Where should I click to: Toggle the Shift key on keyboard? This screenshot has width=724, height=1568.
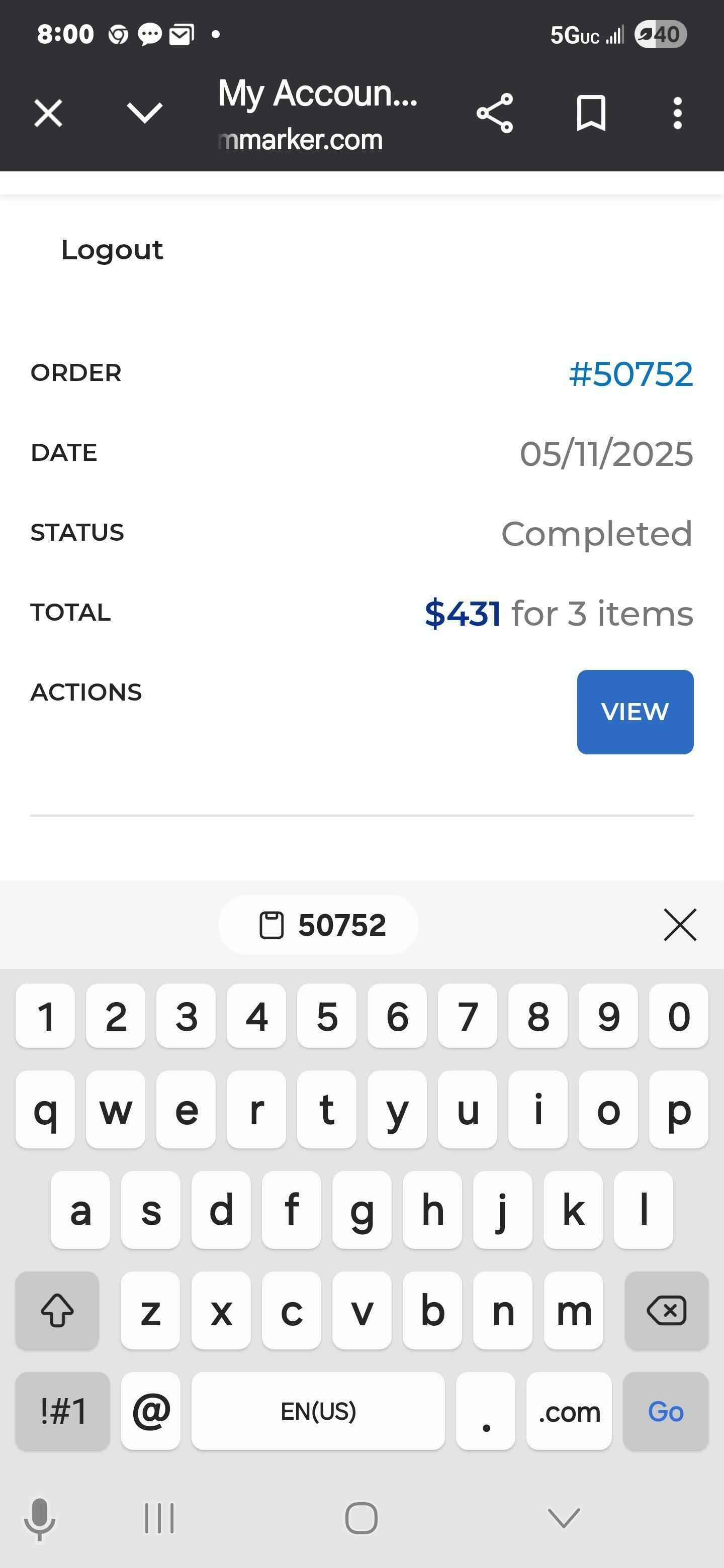coord(57,1311)
